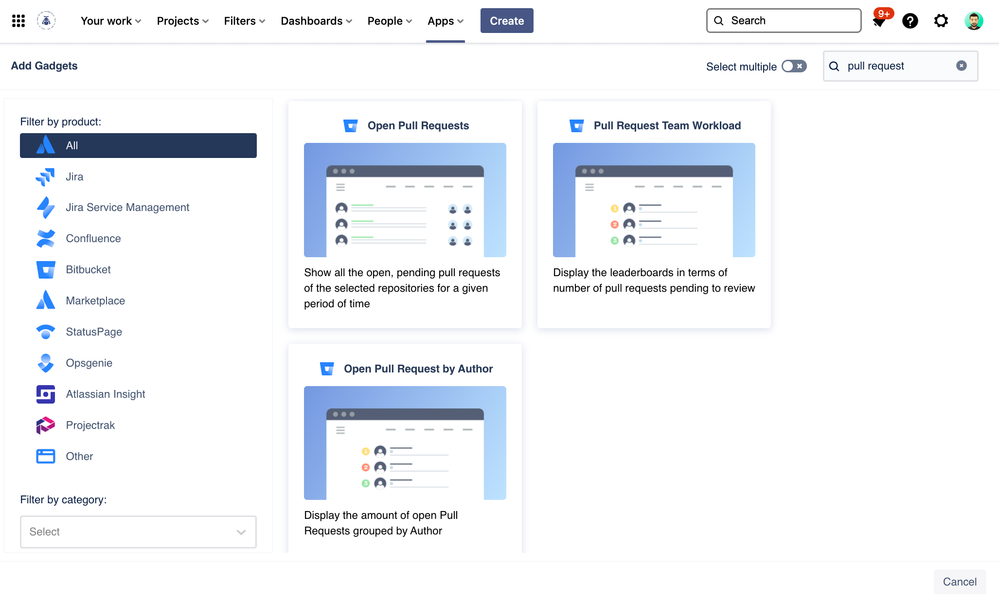Filter gadgets by Jira label
The height and width of the screenshot is (599, 999).
[75, 177]
